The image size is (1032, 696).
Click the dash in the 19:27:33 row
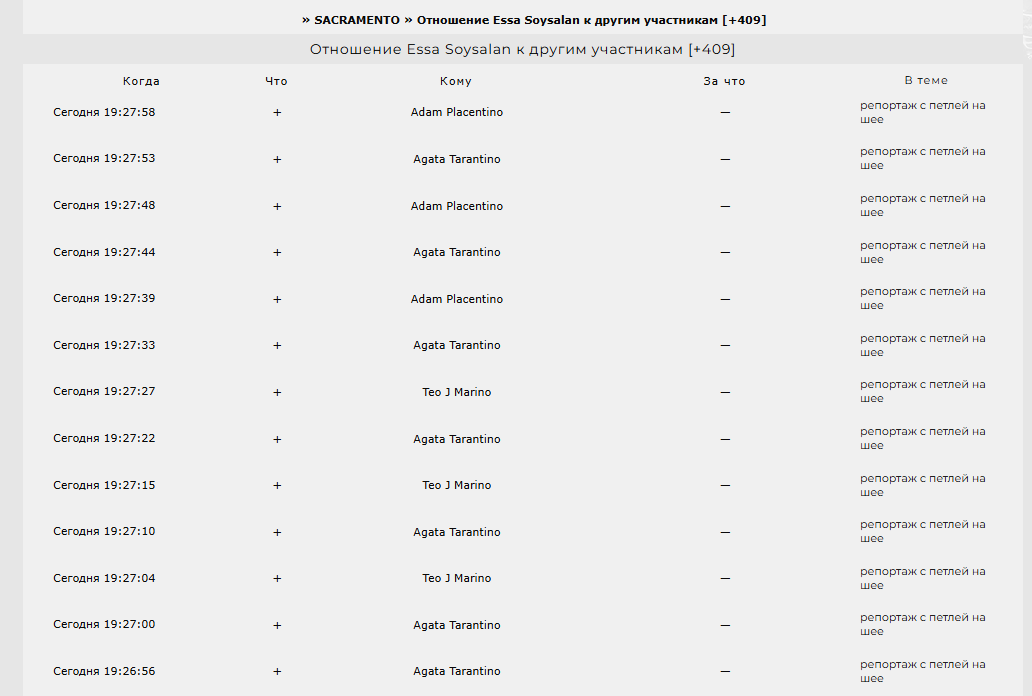point(725,345)
